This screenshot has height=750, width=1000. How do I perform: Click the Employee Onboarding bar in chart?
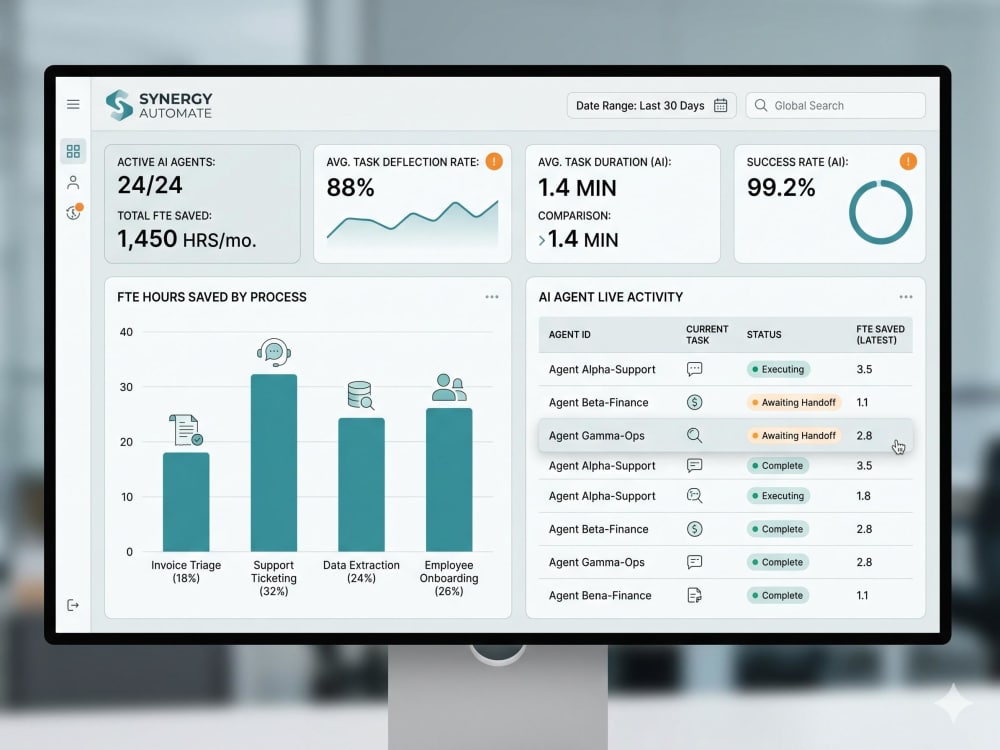click(449, 479)
